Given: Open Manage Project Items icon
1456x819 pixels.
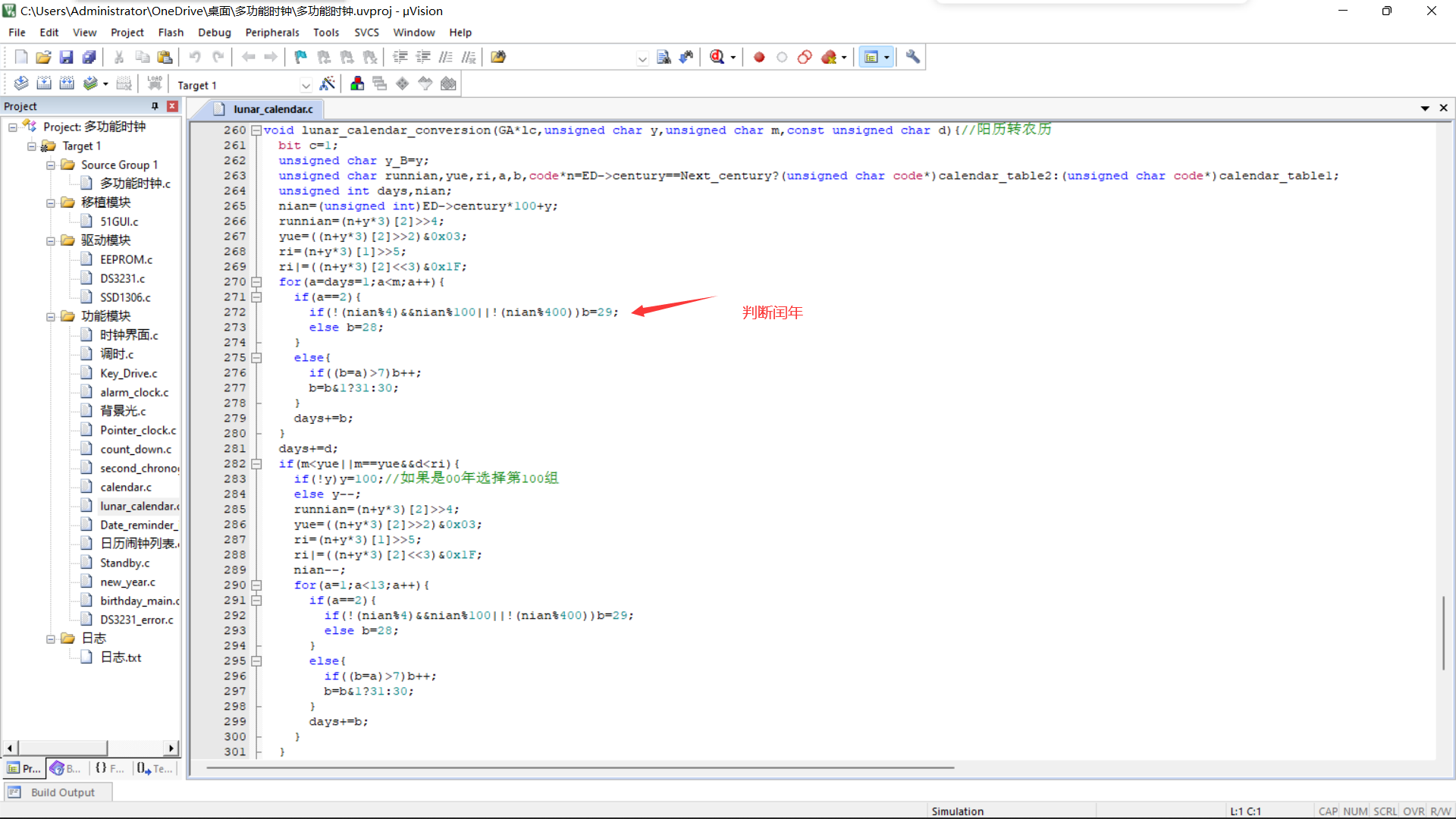Looking at the screenshot, I should 357,83.
